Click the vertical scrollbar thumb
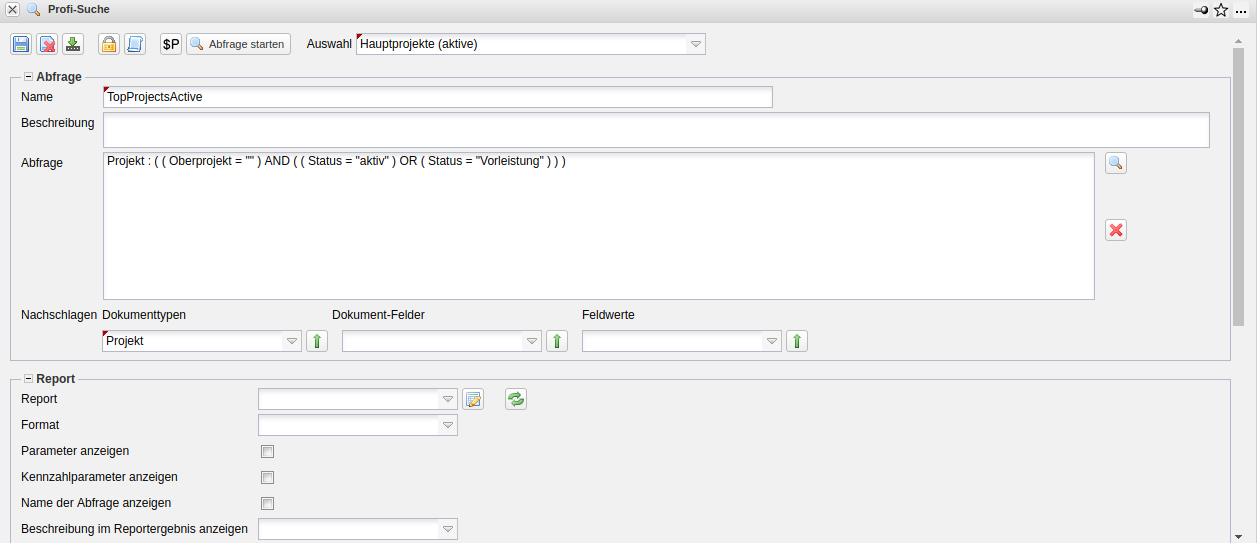 click(1238, 185)
